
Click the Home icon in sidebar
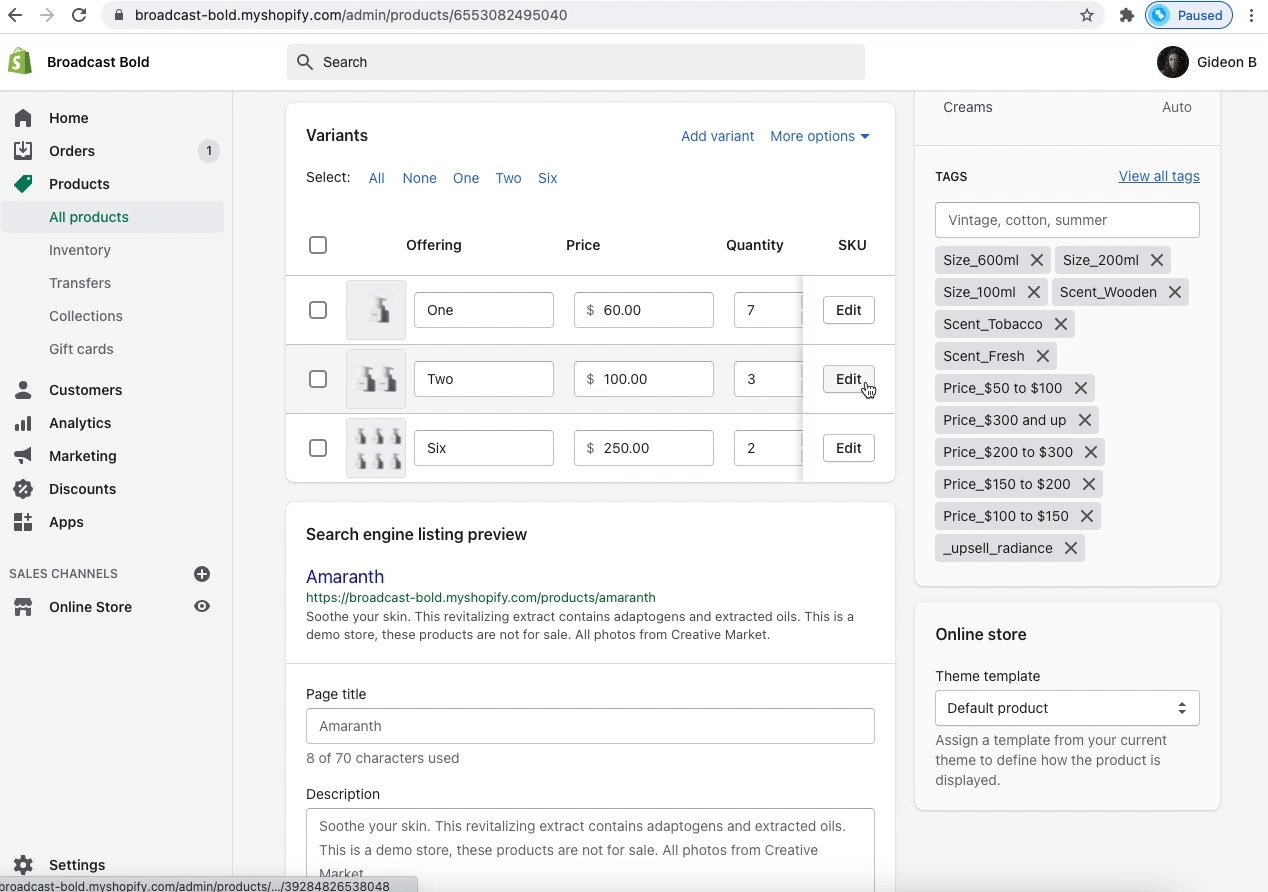(x=23, y=118)
